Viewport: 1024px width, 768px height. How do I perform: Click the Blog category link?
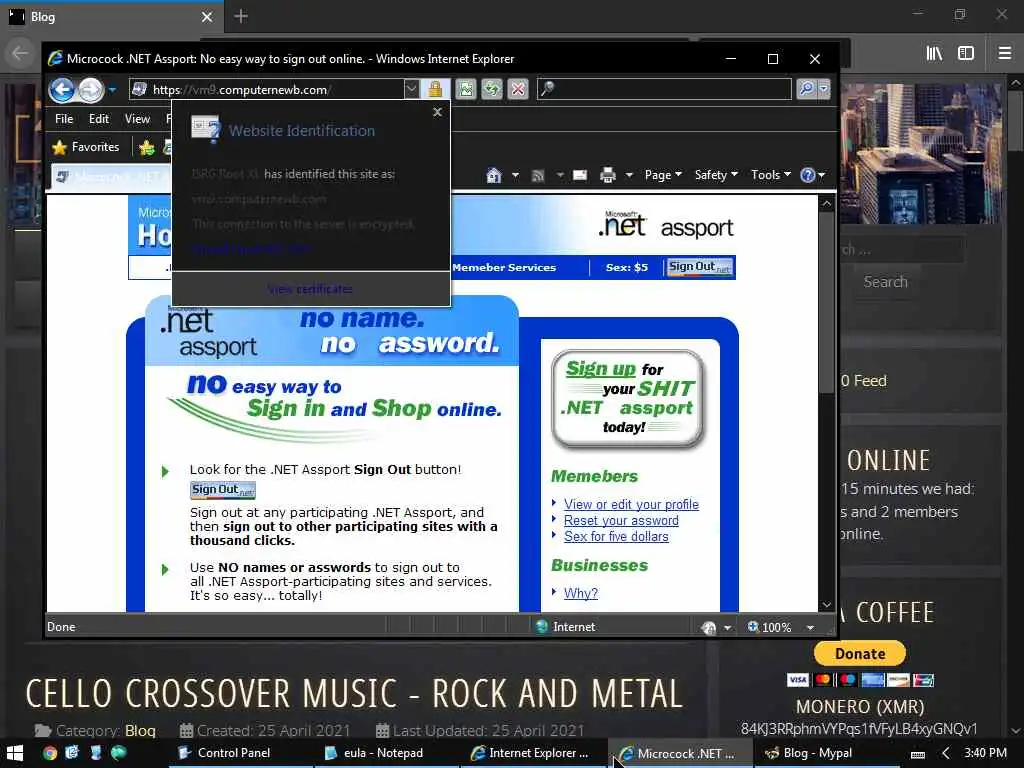pyautogui.click(x=140, y=730)
